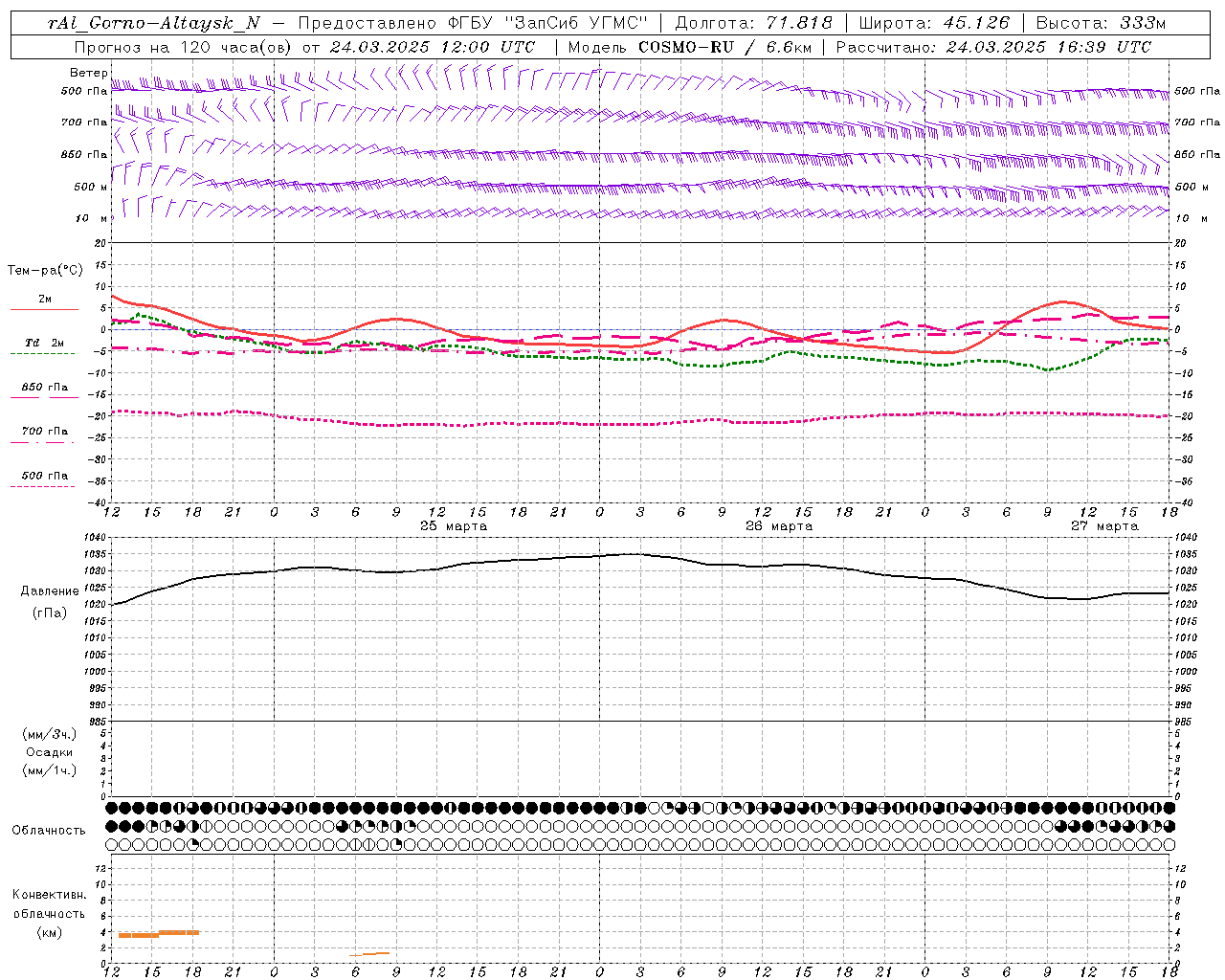Click the 500 гПа temperature legend entry

click(x=45, y=476)
